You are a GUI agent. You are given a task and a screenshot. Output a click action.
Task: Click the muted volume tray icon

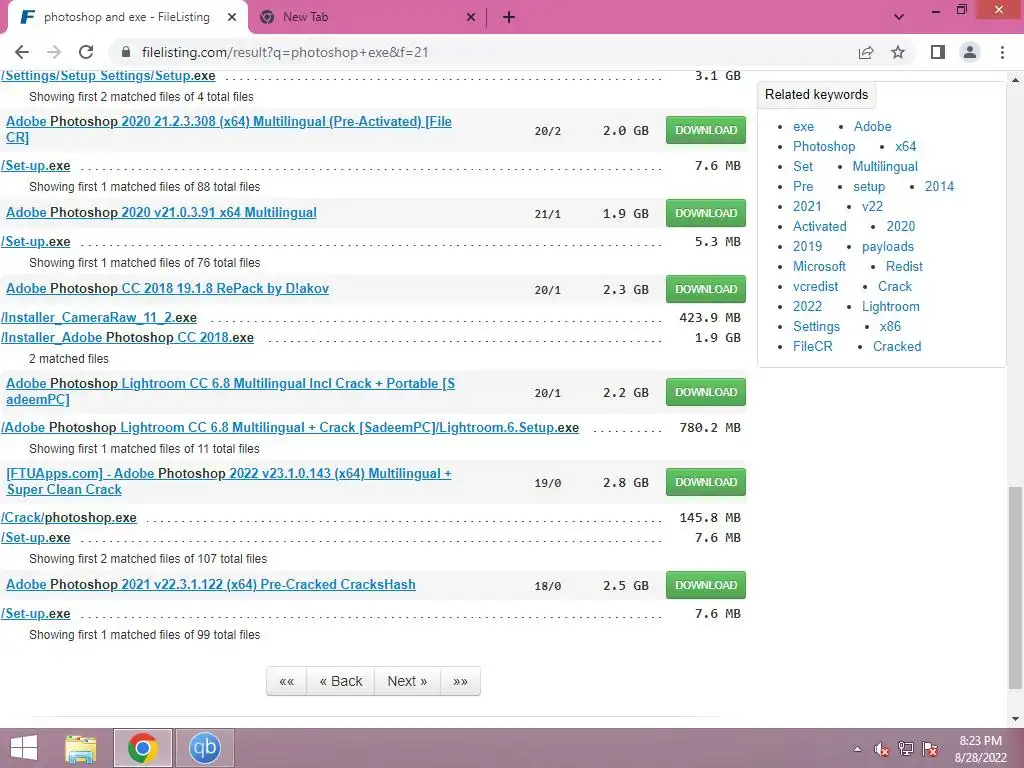point(882,749)
